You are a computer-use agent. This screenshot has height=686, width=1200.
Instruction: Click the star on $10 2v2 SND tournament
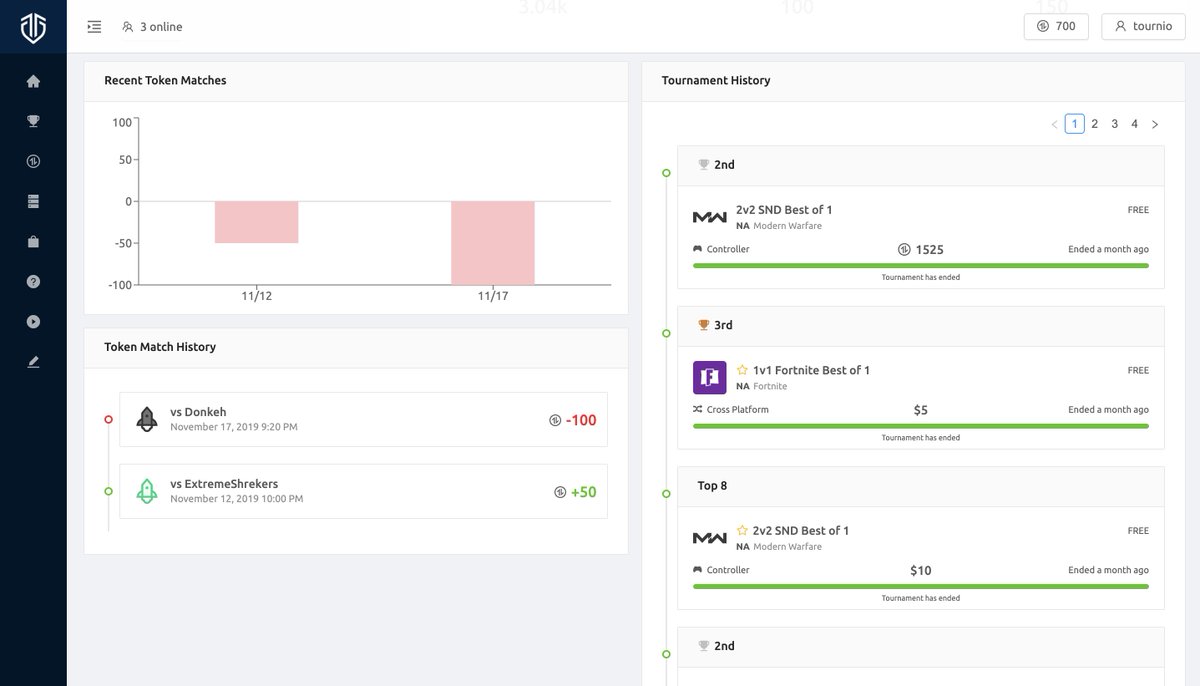pyautogui.click(x=742, y=530)
